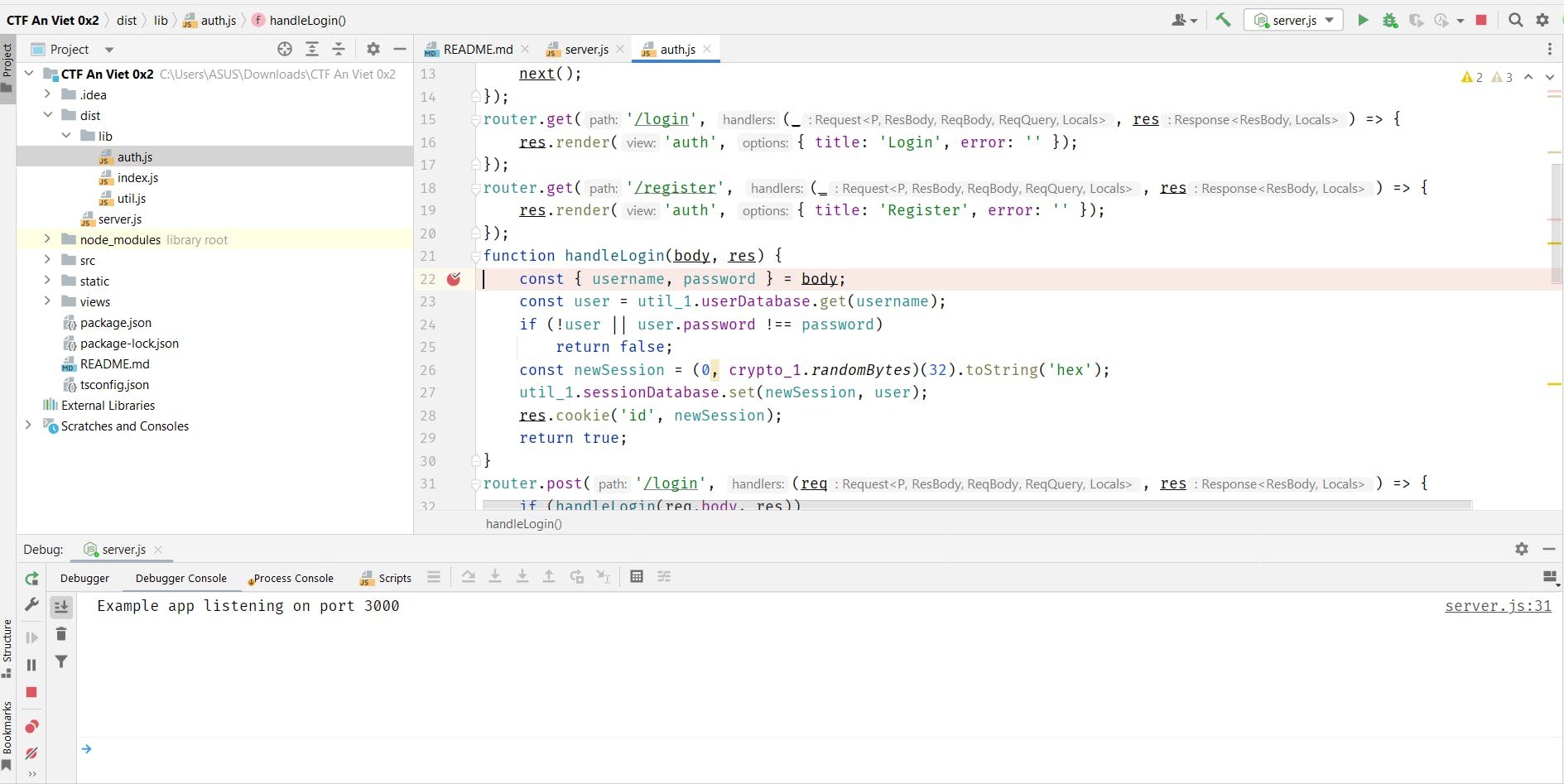Screen dimensions: 1564x784
Task: Expand the static folder
Action: [x=48, y=281]
